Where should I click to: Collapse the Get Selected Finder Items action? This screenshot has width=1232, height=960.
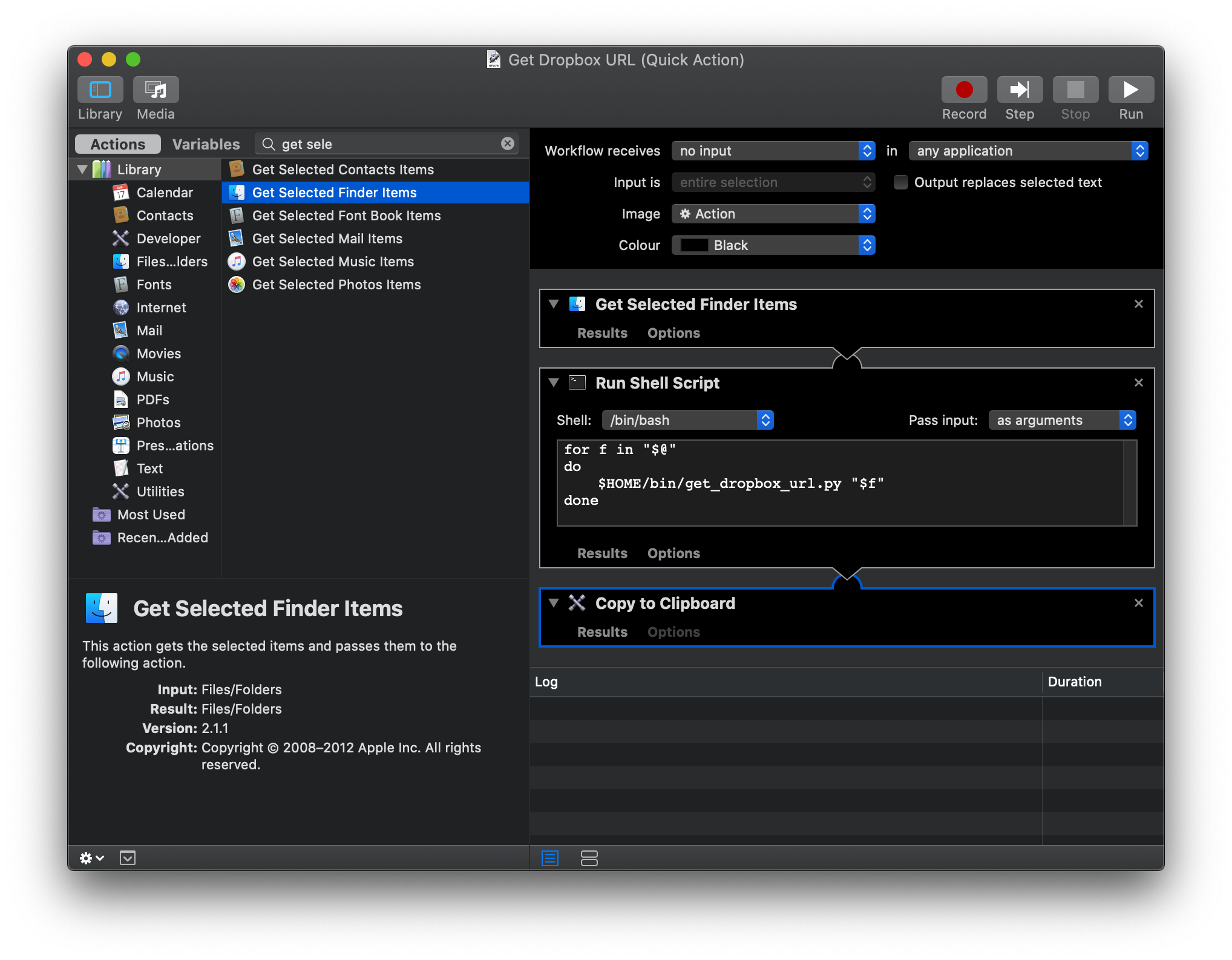point(553,304)
